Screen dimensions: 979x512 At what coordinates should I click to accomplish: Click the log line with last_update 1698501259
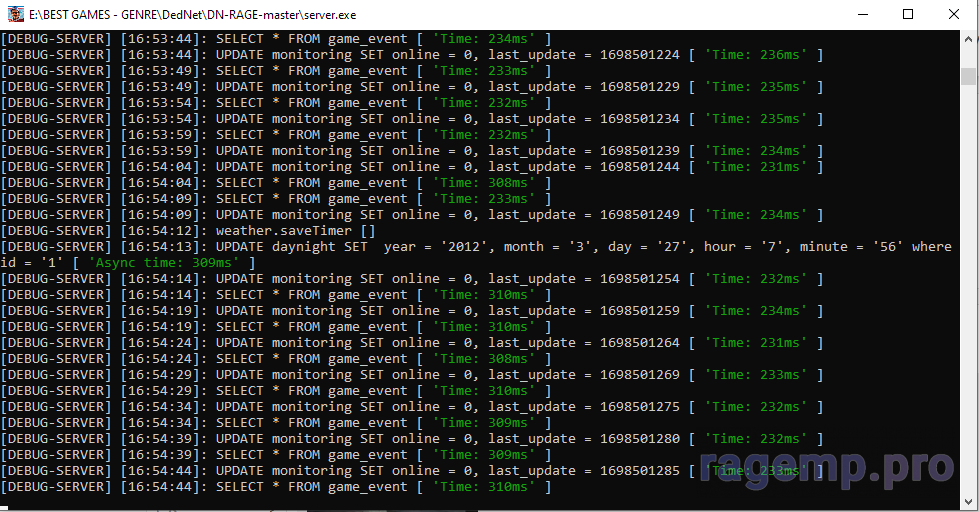point(411,310)
